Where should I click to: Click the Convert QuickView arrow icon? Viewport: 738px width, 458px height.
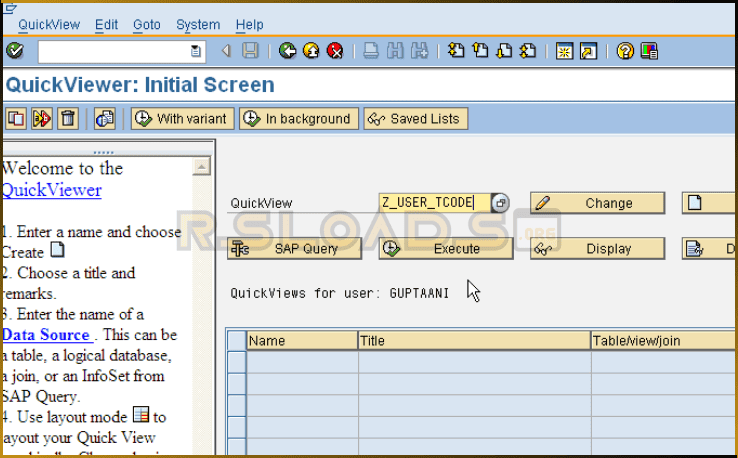tap(41, 119)
